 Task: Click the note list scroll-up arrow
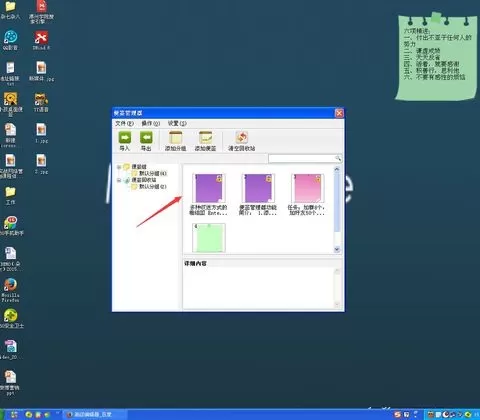[x=337, y=169]
